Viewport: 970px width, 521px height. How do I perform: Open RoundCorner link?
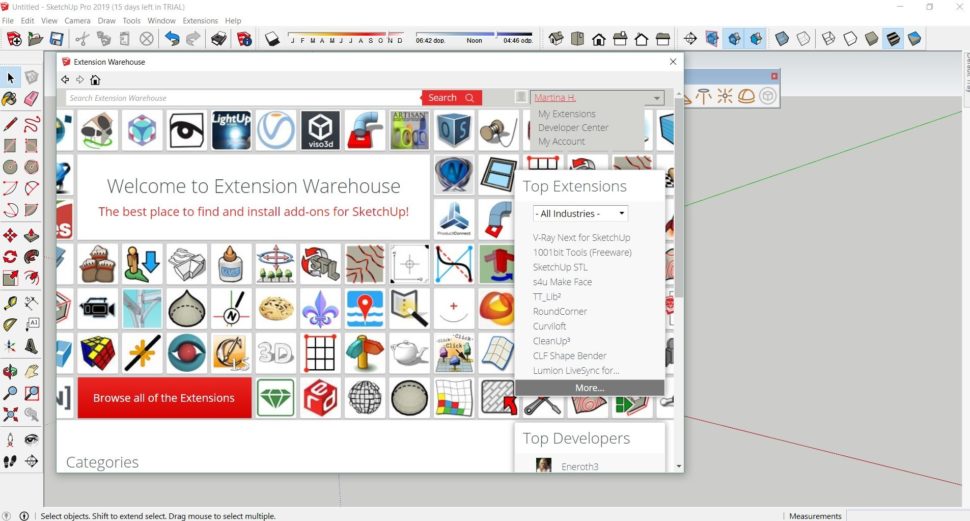coord(560,311)
